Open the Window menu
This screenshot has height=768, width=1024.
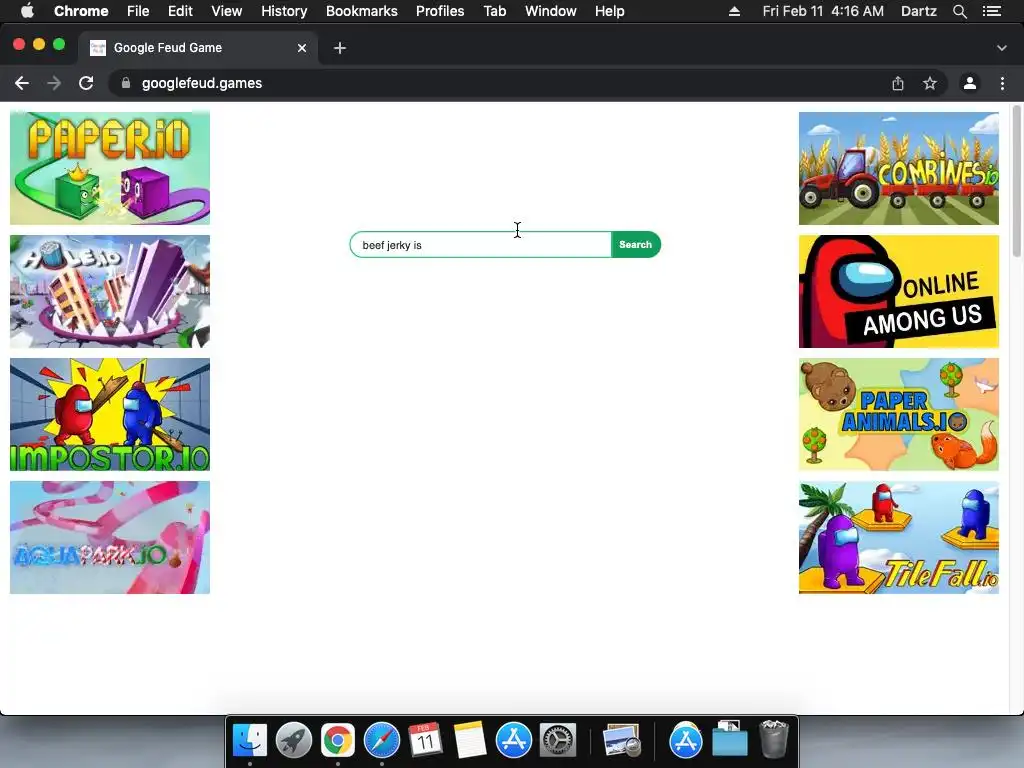(551, 11)
